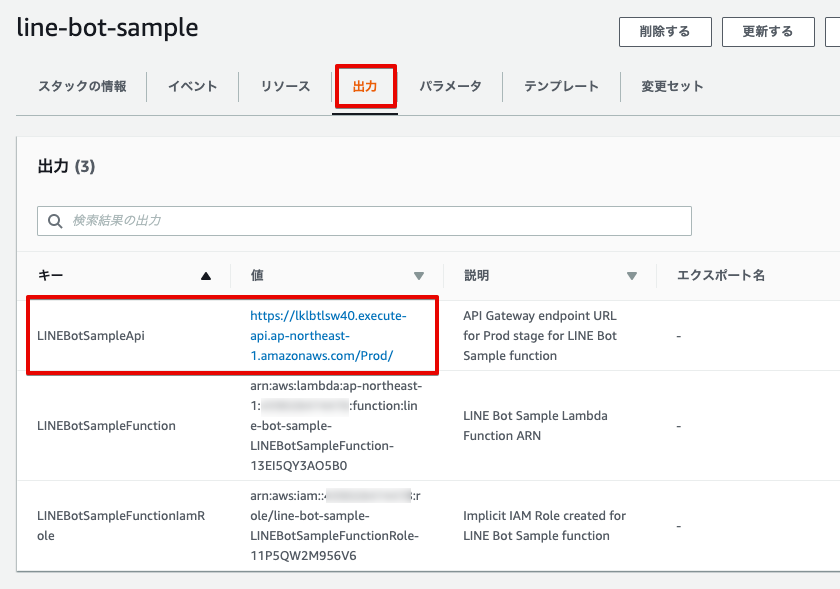The height and width of the screenshot is (589, 840).
Task: Click the 値 column filter arrow
Action: point(419,275)
